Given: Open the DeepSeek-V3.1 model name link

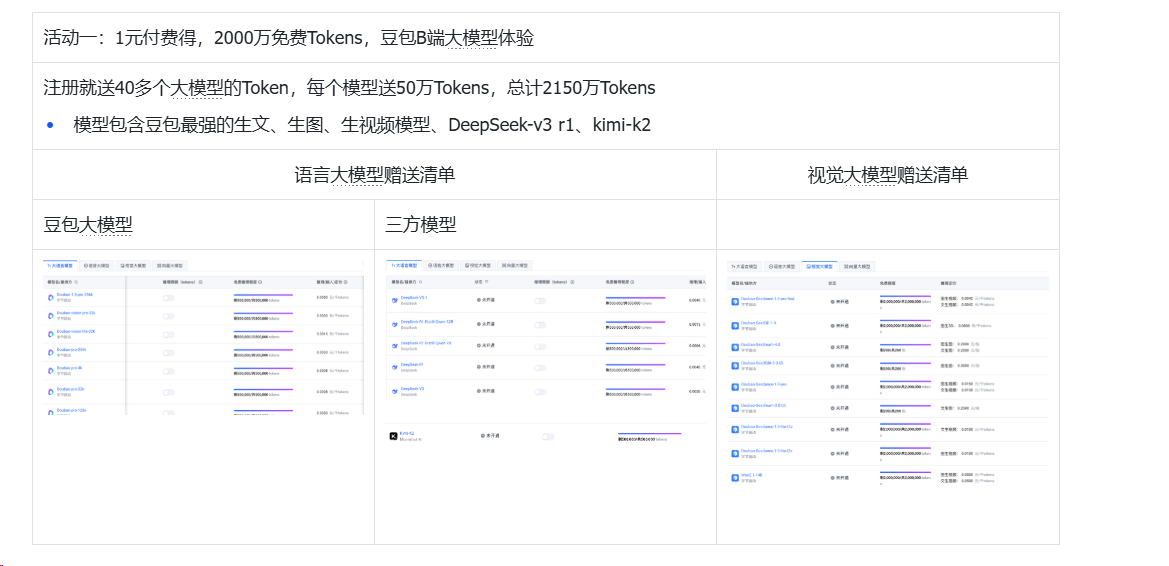Looking at the screenshot, I should coord(414,298).
